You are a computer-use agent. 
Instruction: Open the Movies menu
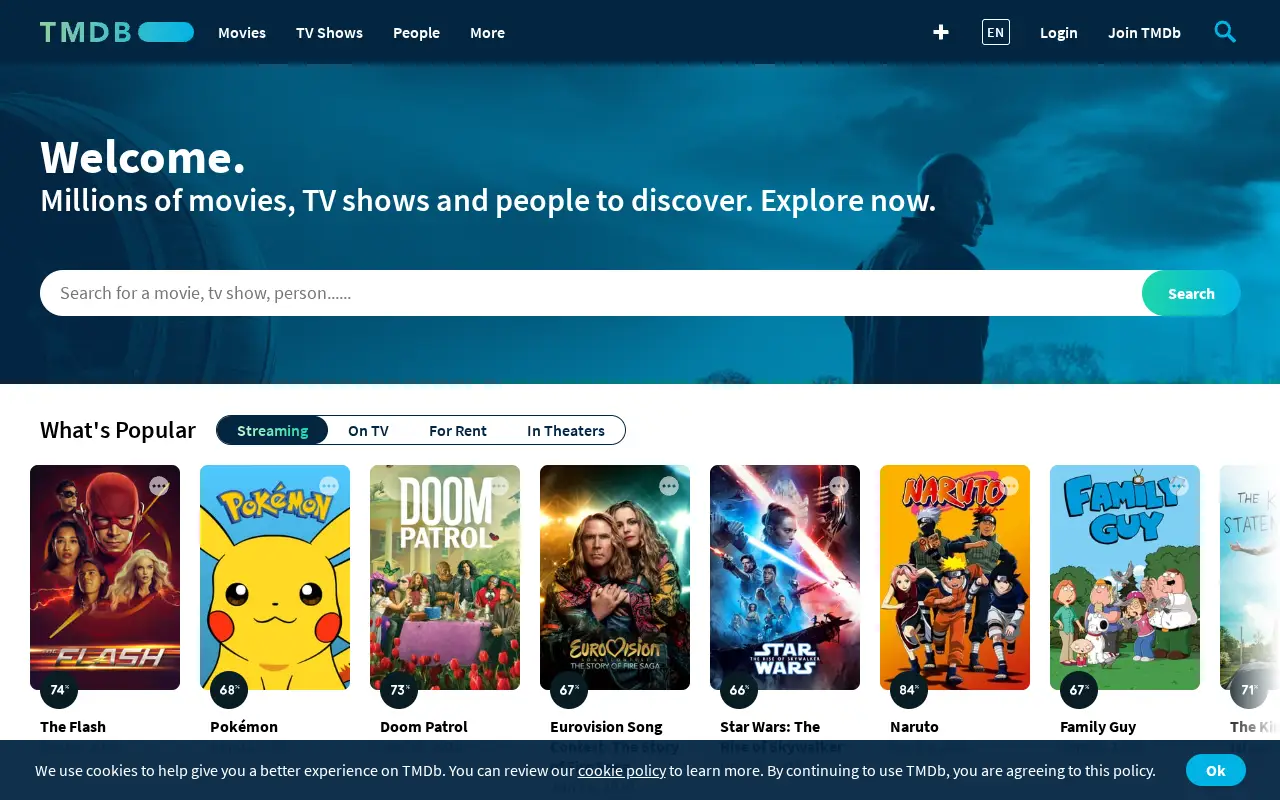click(242, 32)
